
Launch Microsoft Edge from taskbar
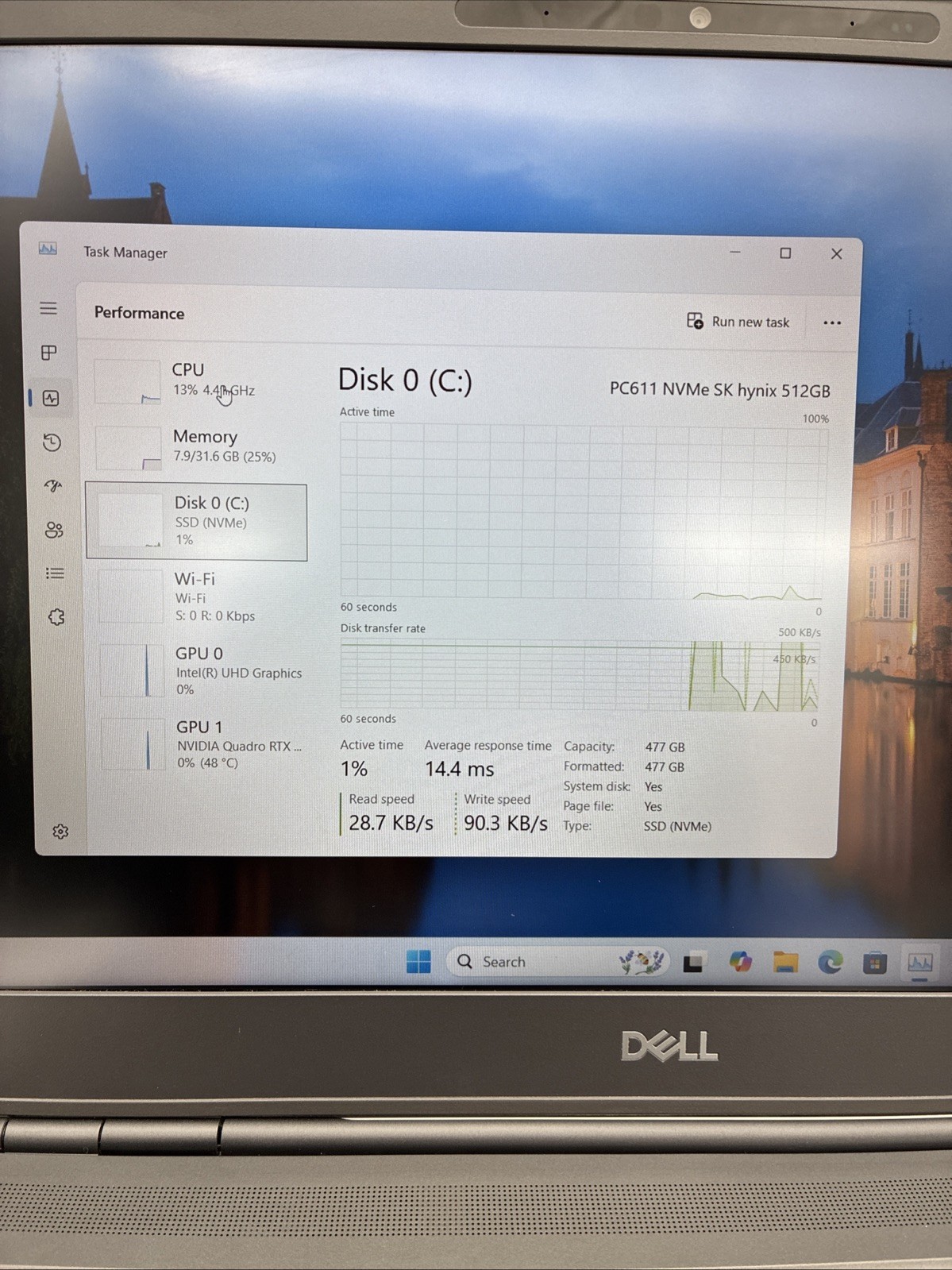[831, 963]
